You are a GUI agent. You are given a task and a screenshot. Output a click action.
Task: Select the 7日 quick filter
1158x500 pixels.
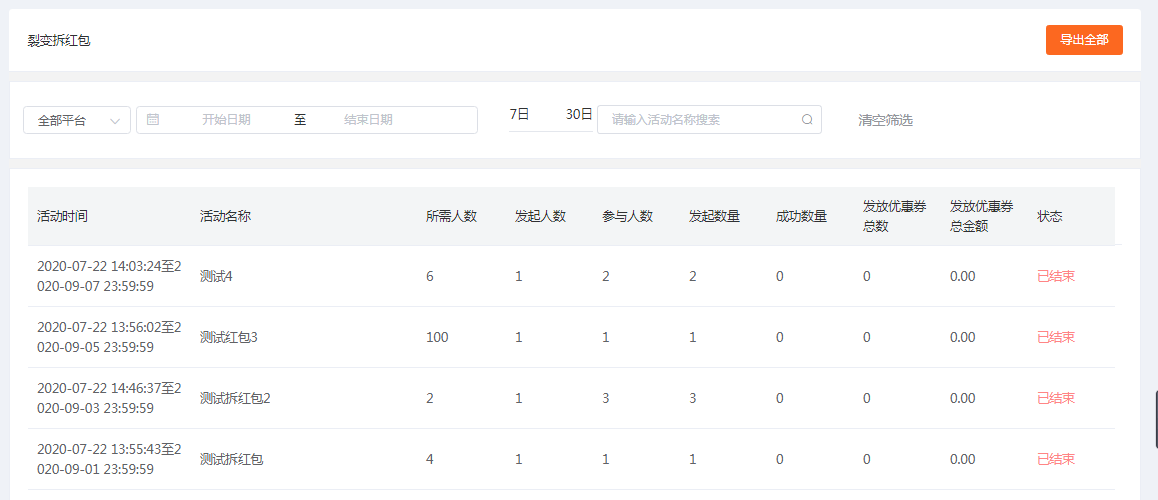pyautogui.click(x=519, y=114)
